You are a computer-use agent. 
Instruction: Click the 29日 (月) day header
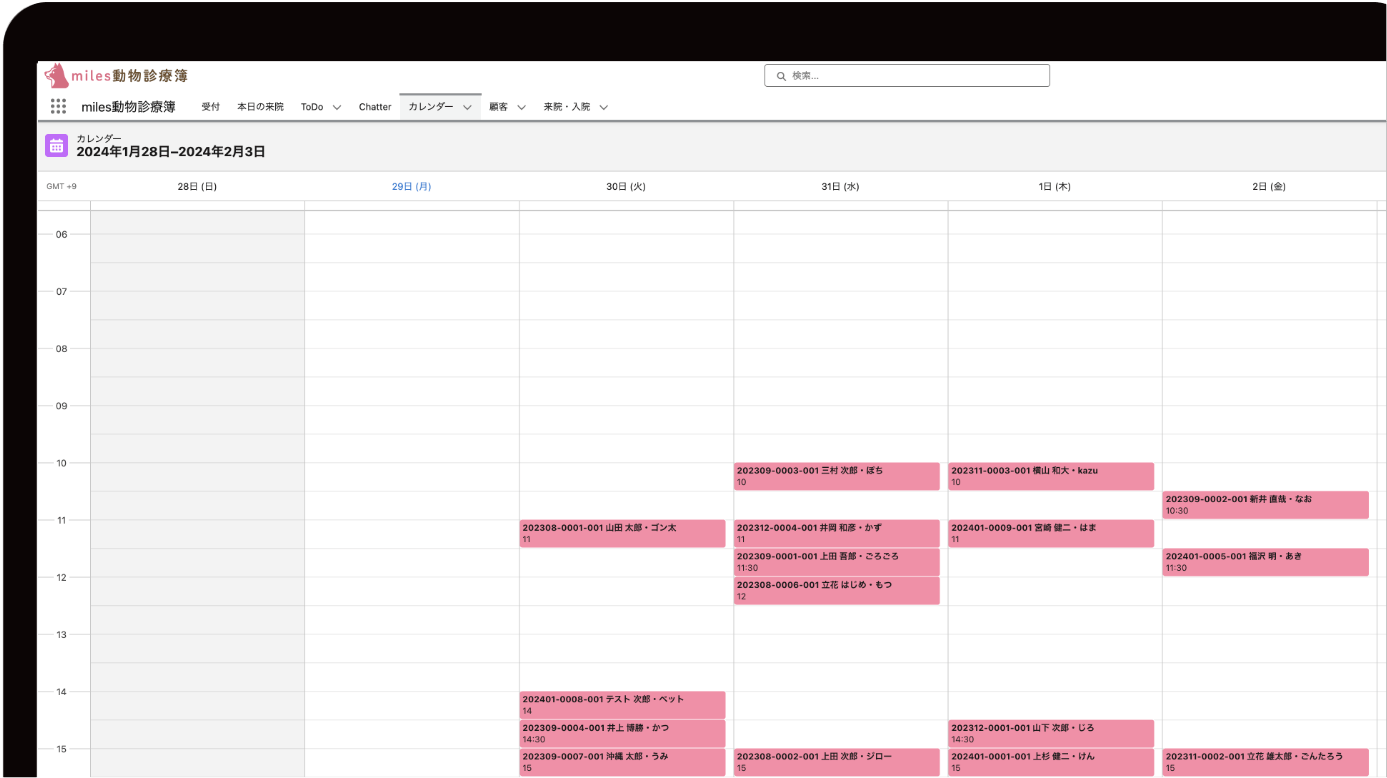pyautogui.click(x=411, y=186)
